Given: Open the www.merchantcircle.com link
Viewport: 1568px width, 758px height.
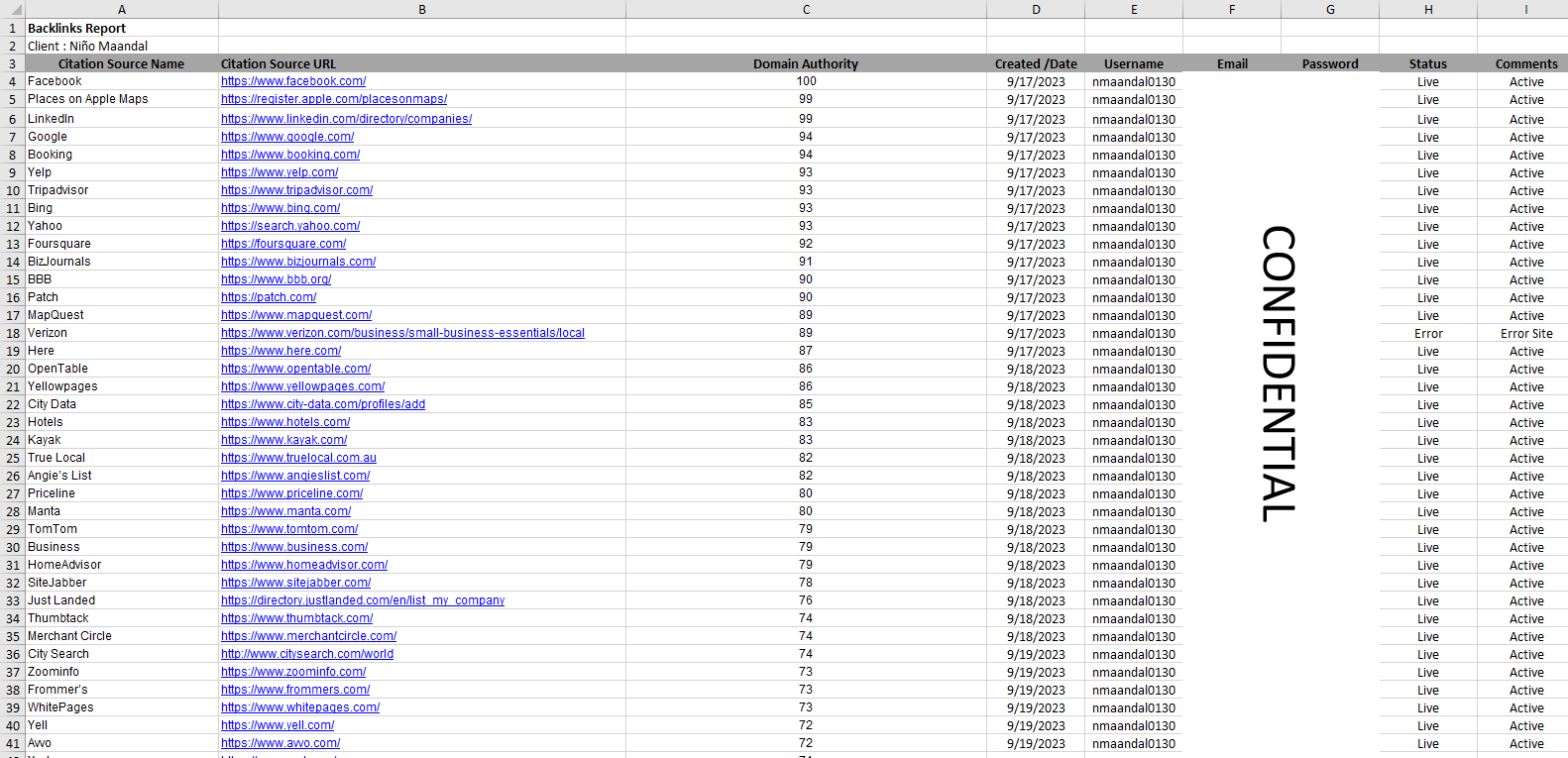Looking at the screenshot, I should 309,636.
